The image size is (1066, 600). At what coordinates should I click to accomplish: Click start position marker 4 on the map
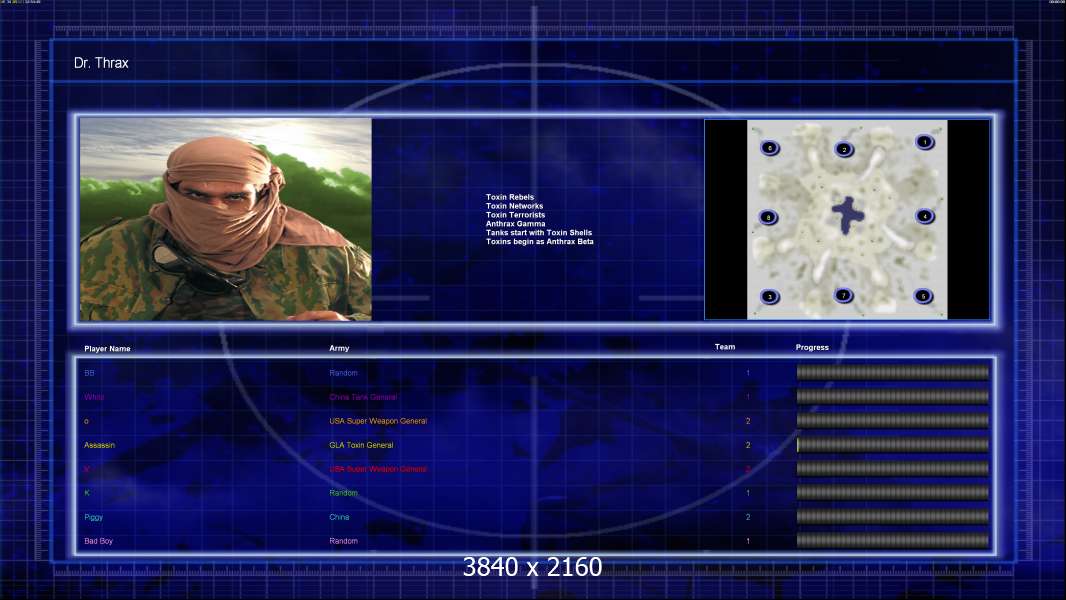click(924, 217)
